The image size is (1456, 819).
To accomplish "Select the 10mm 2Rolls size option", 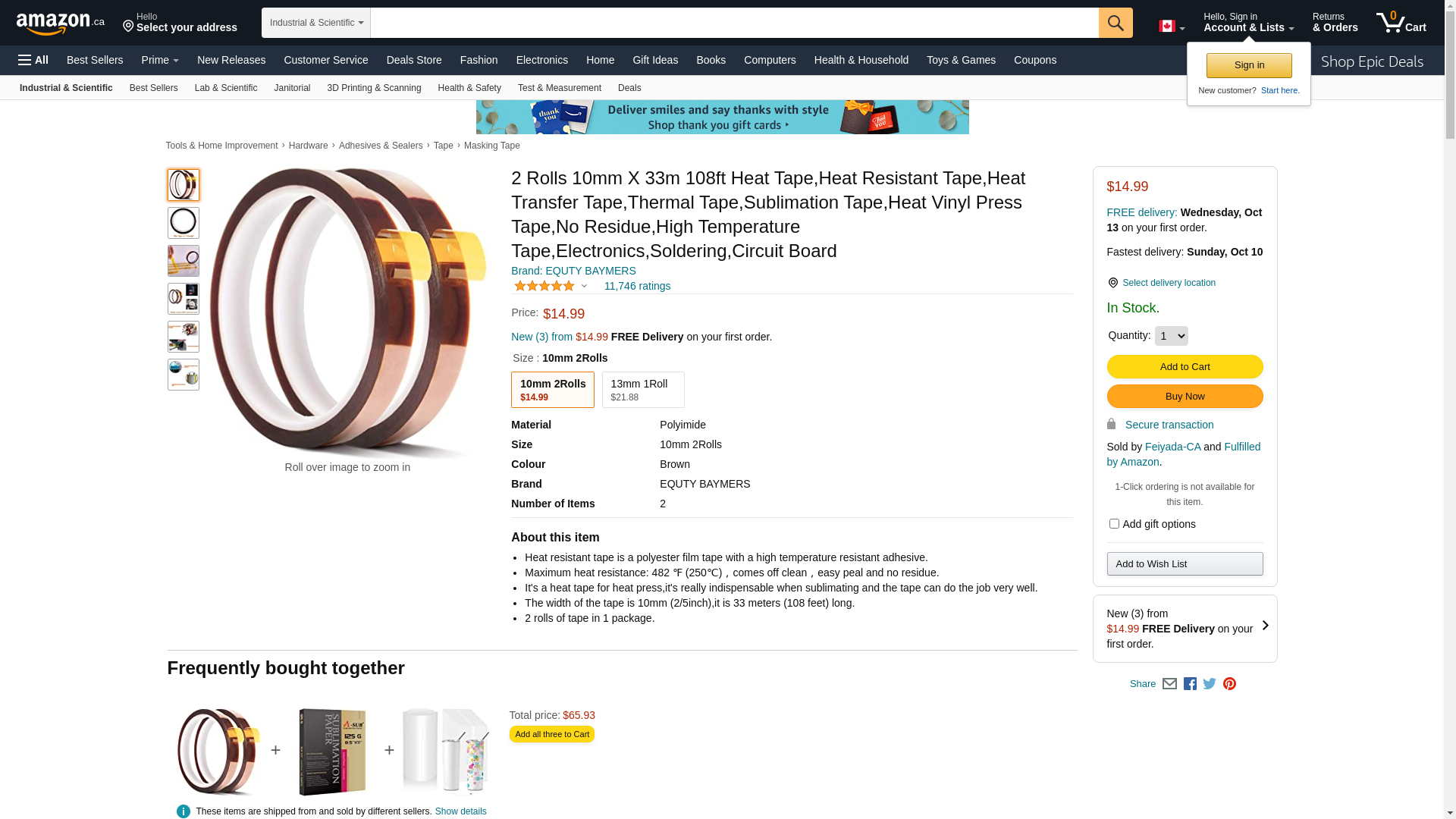I will (553, 390).
